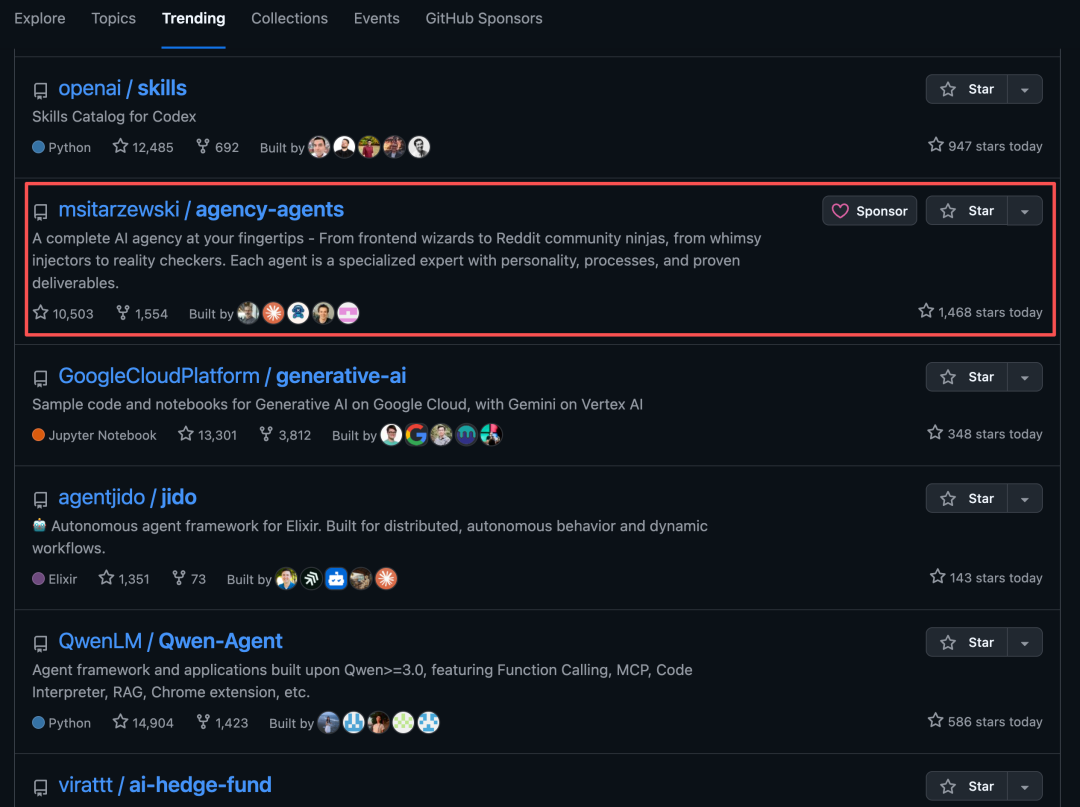Open the agentjido / jido repository link
The image size is (1080, 807).
127,497
